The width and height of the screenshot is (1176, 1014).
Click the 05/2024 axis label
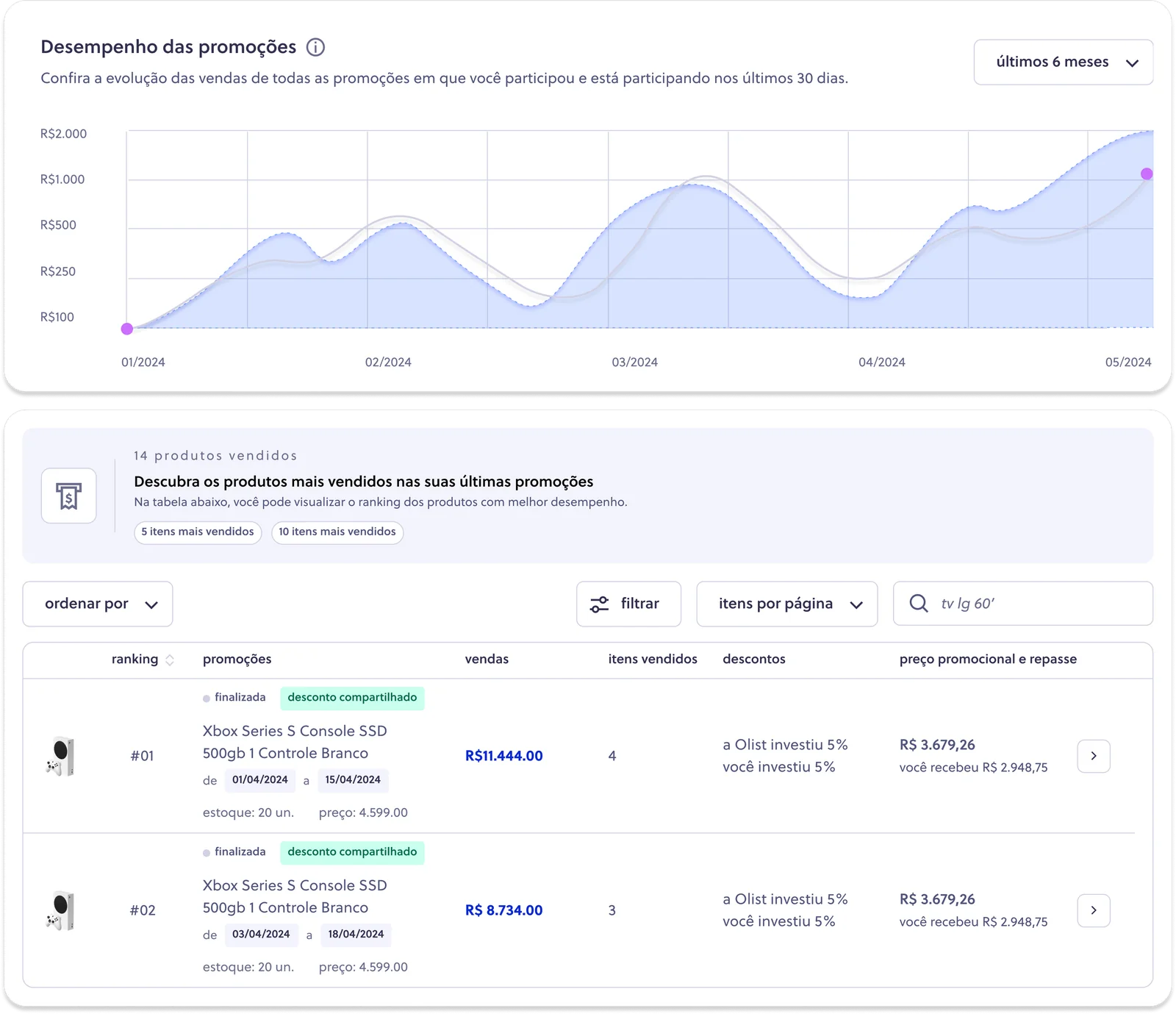(x=1128, y=363)
